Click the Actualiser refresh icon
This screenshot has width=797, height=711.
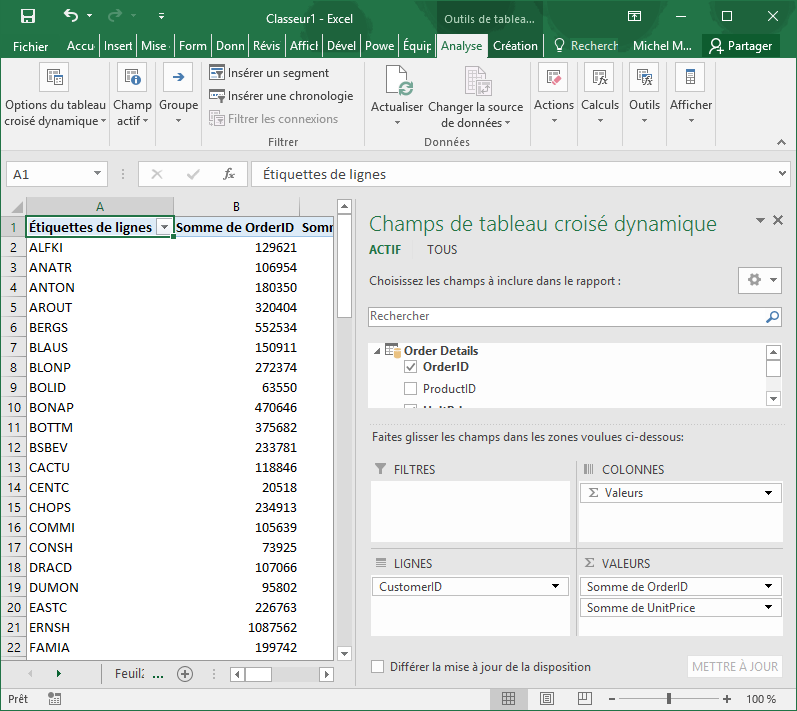point(397,82)
